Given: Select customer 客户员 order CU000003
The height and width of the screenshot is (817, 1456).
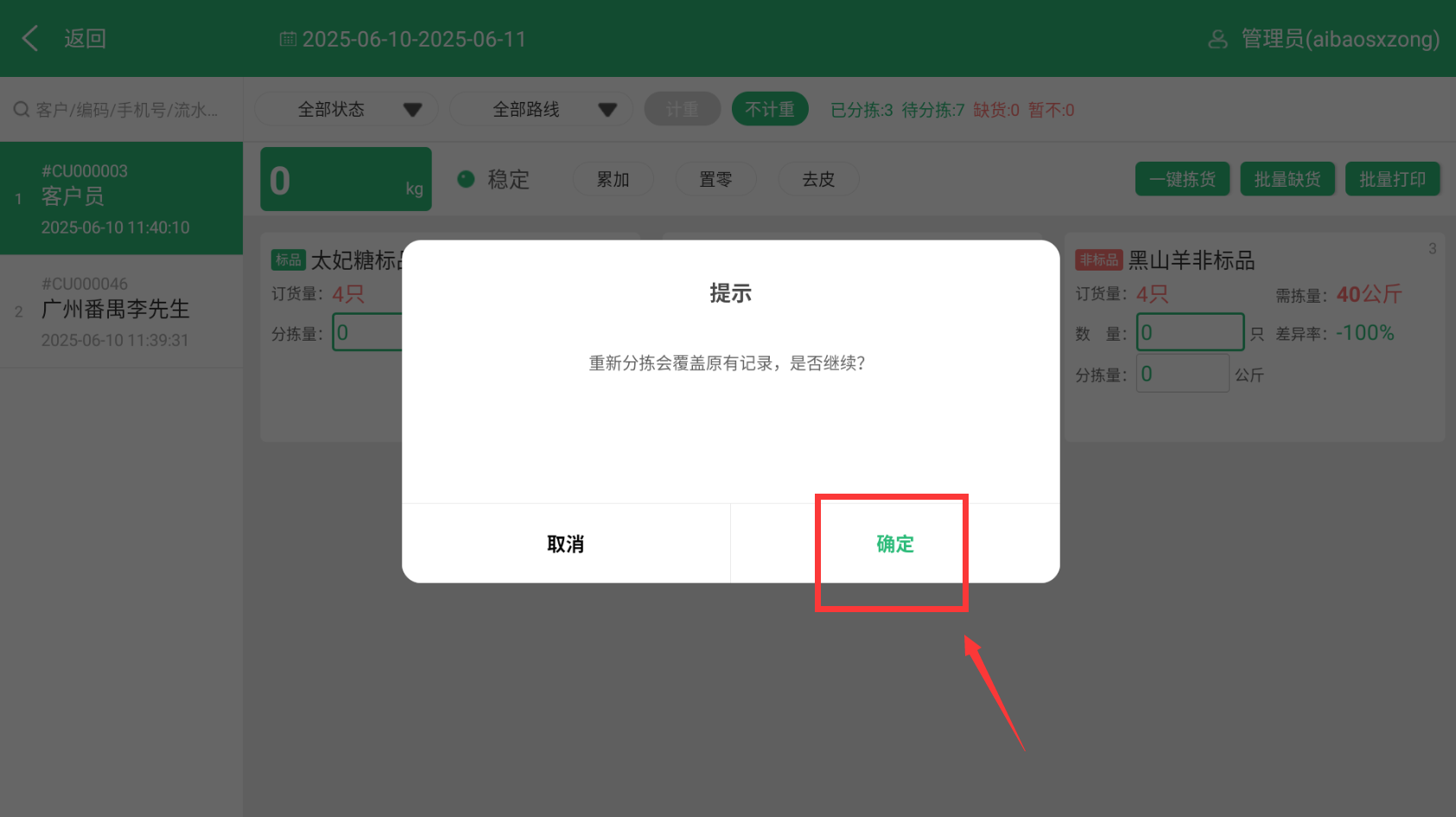Looking at the screenshot, I should [121, 198].
